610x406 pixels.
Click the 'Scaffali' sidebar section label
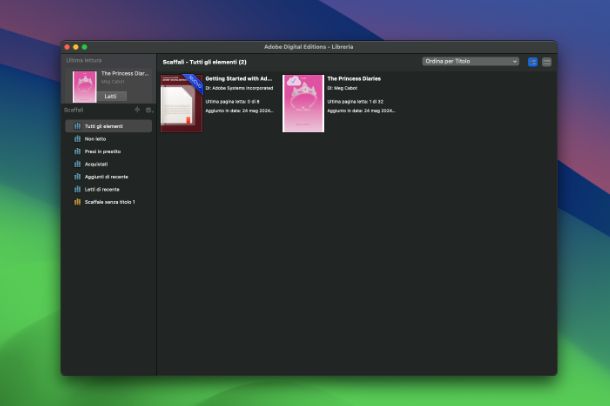pyautogui.click(x=74, y=110)
